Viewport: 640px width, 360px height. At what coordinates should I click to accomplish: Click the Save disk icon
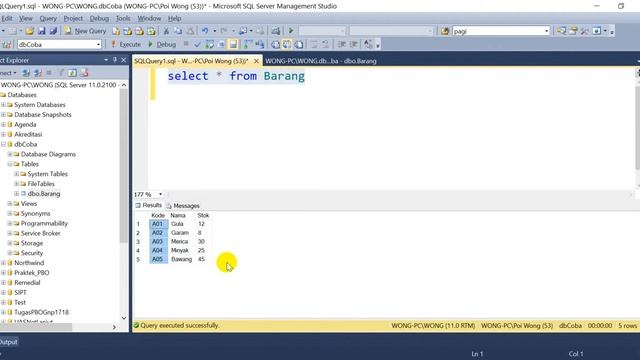click(x=41, y=31)
